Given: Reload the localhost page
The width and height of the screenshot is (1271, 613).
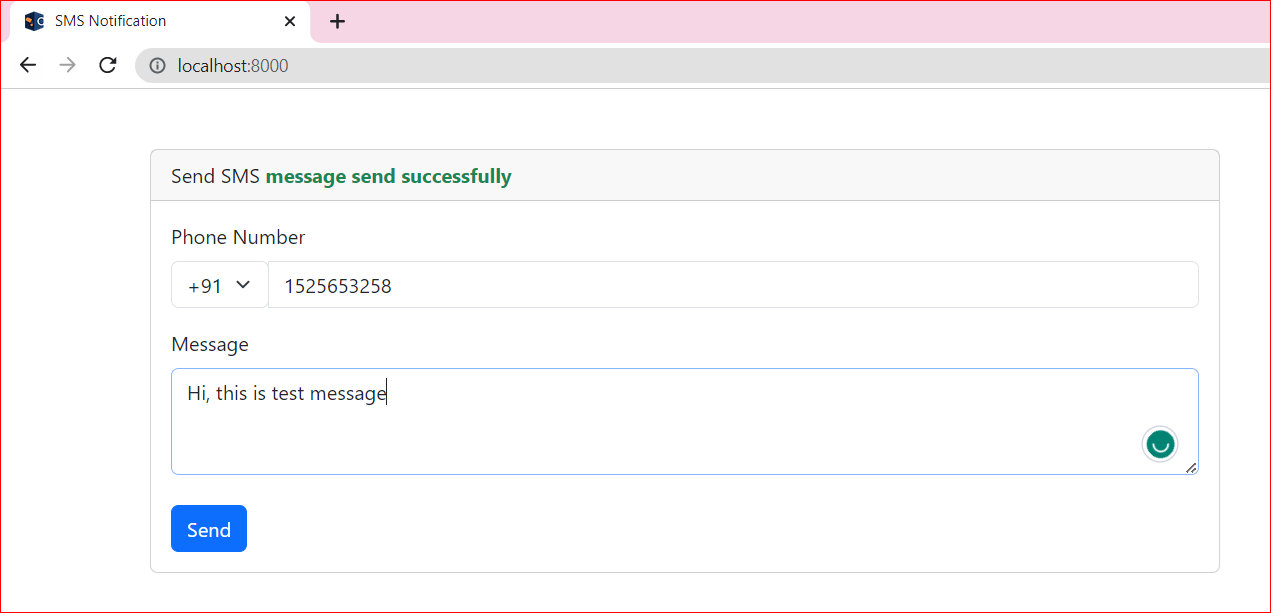Looking at the screenshot, I should pos(107,66).
